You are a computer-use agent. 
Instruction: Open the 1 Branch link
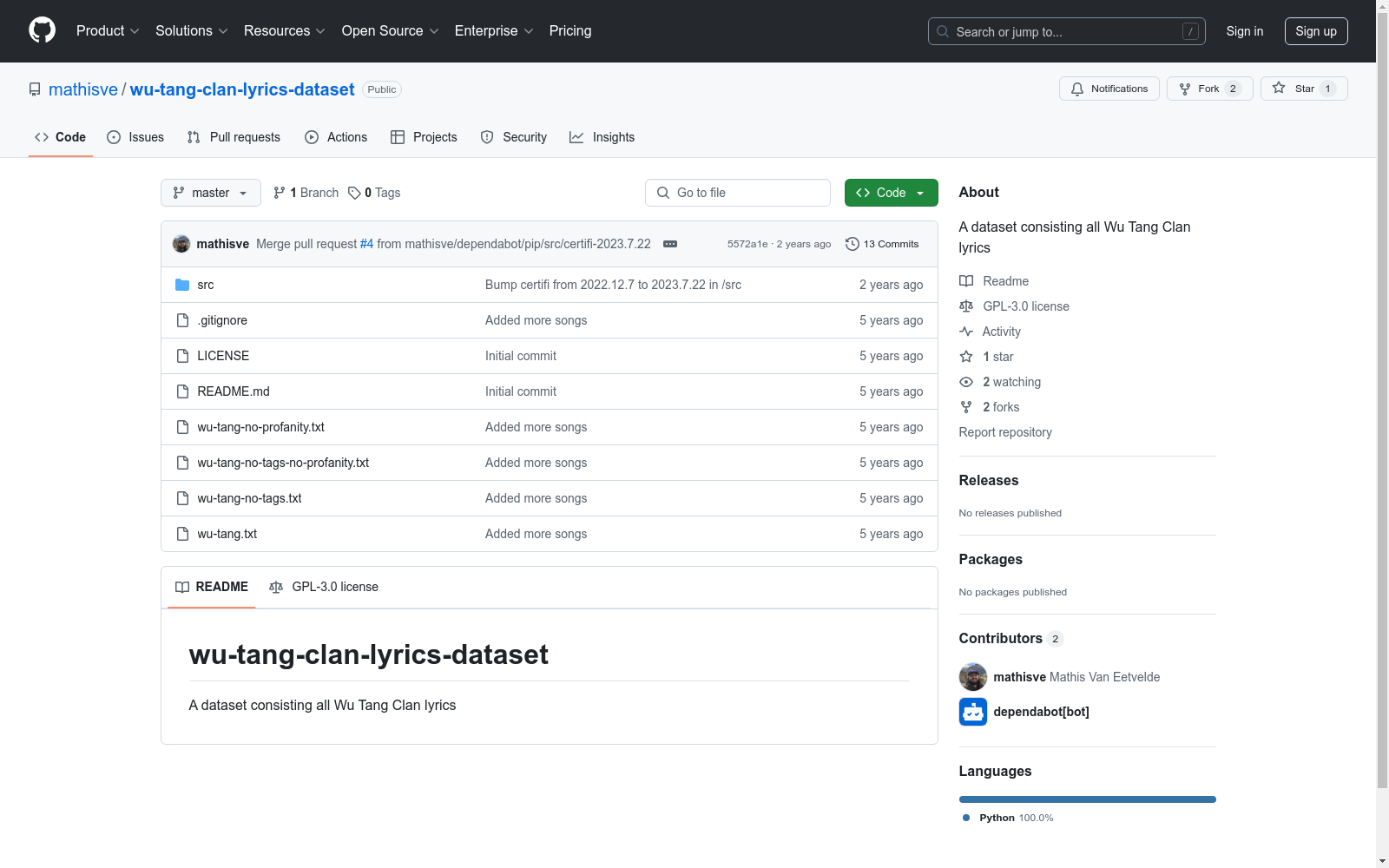pos(306,193)
